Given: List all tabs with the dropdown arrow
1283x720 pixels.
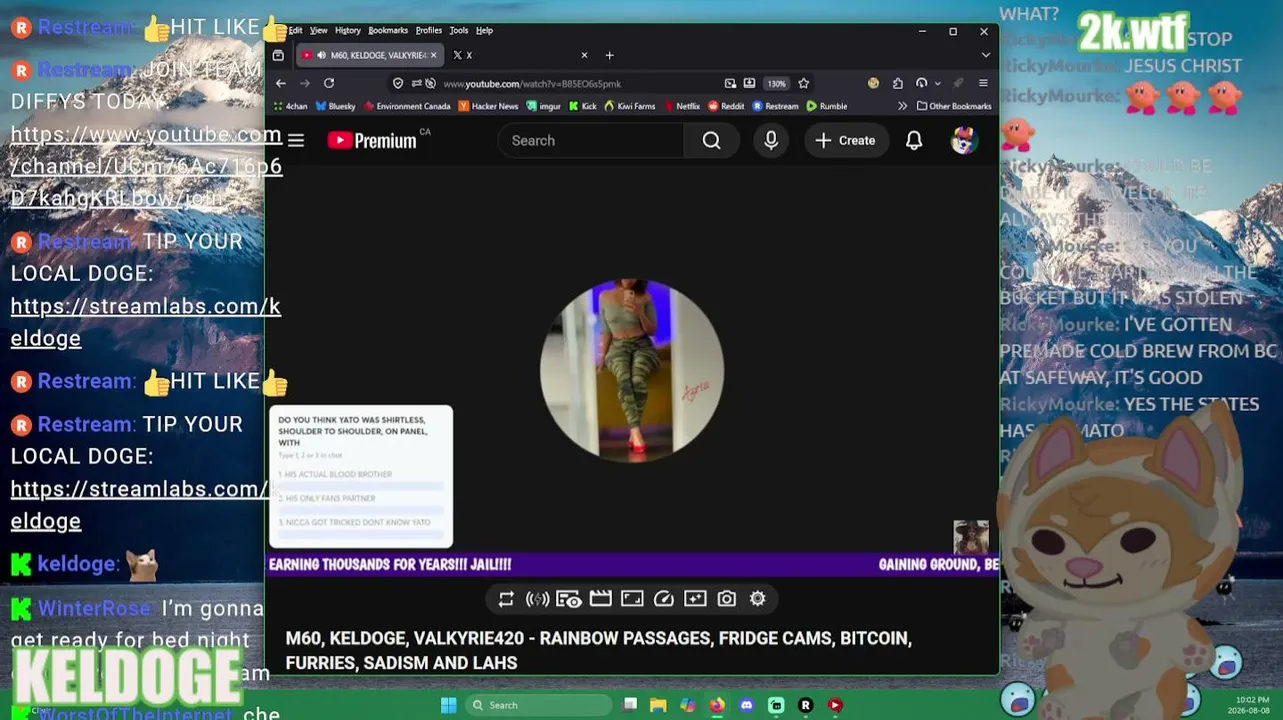Looking at the screenshot, I should click(x=985, y=55).
